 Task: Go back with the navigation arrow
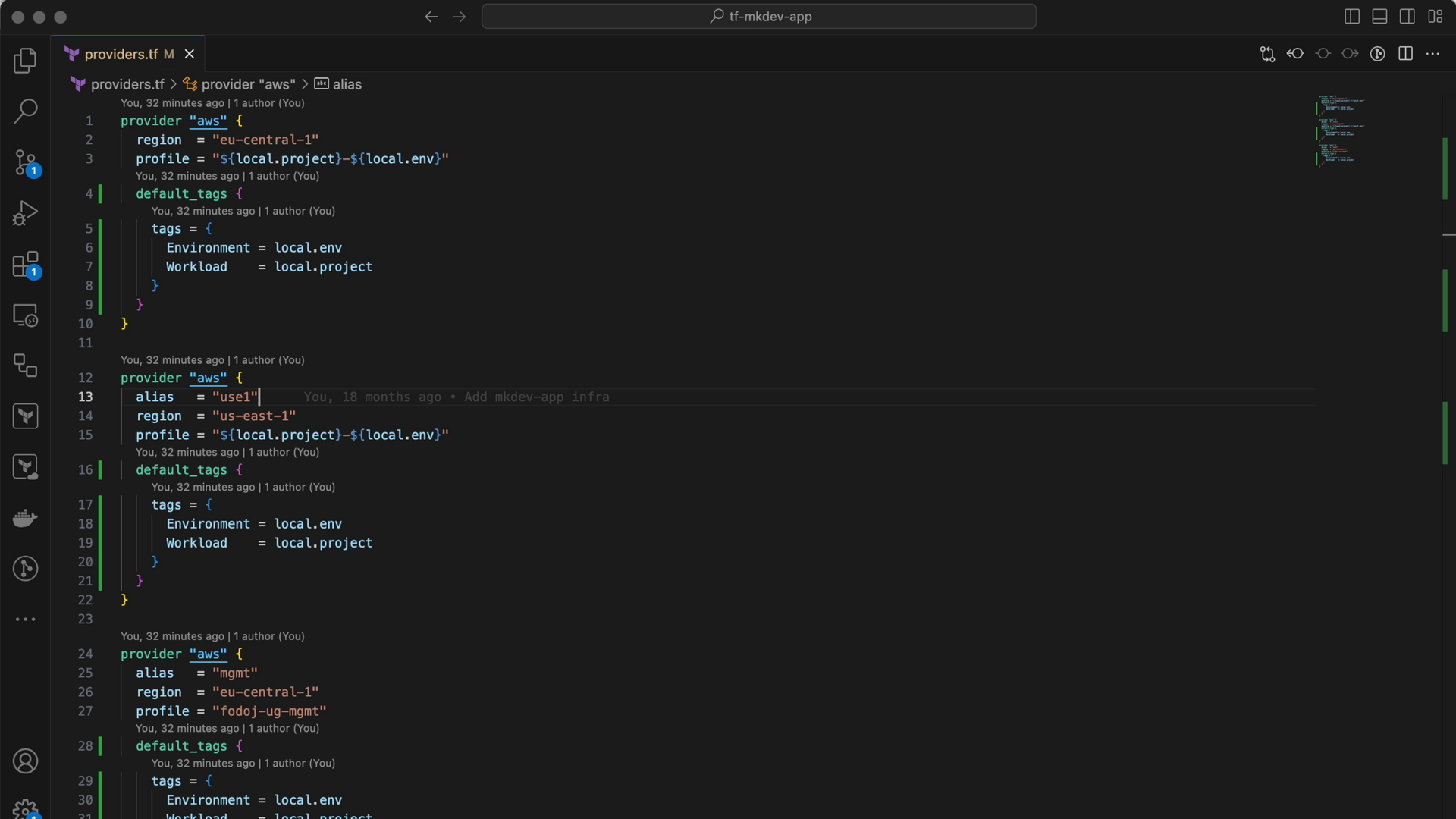tap(431, 17)
